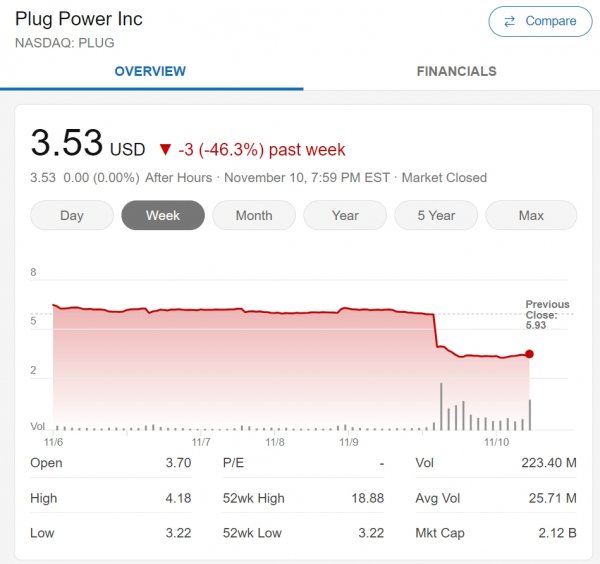The image size is (600, 564).
Task: Show the Year chart range
Action: pyautogui.click(x=345, y=215)
